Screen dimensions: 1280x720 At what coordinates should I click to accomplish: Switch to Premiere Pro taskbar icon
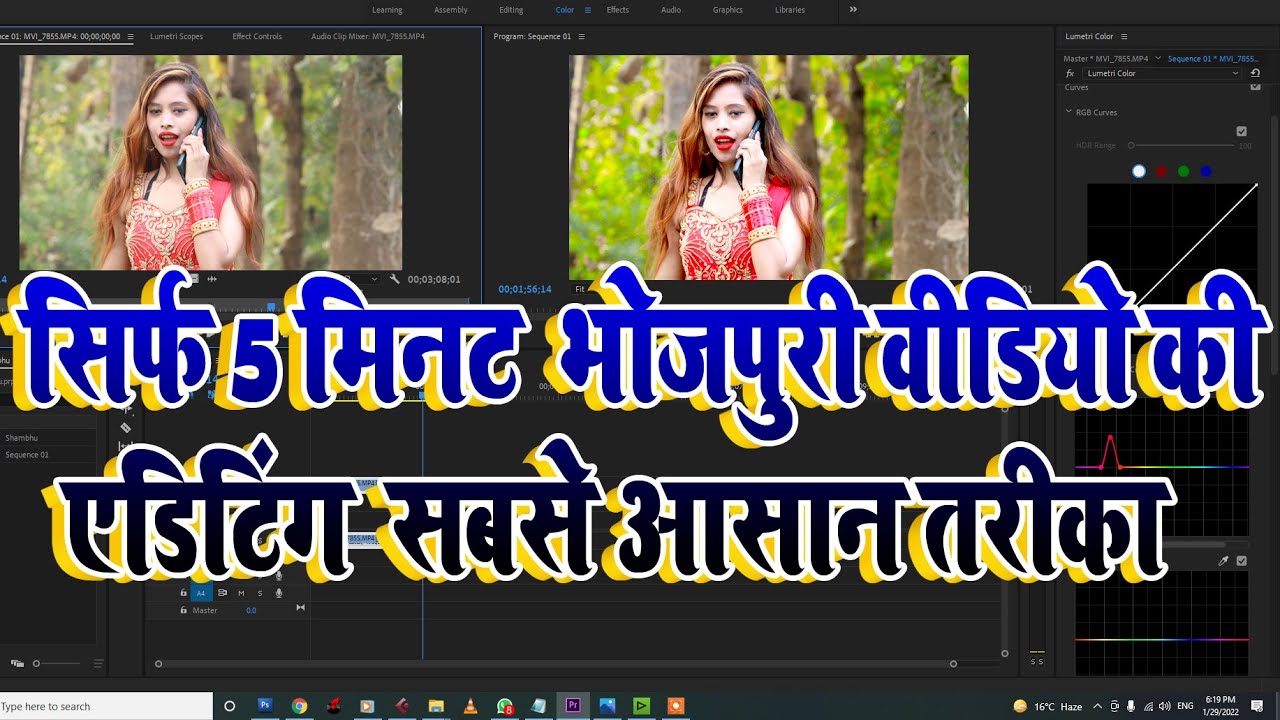[573, 706]
